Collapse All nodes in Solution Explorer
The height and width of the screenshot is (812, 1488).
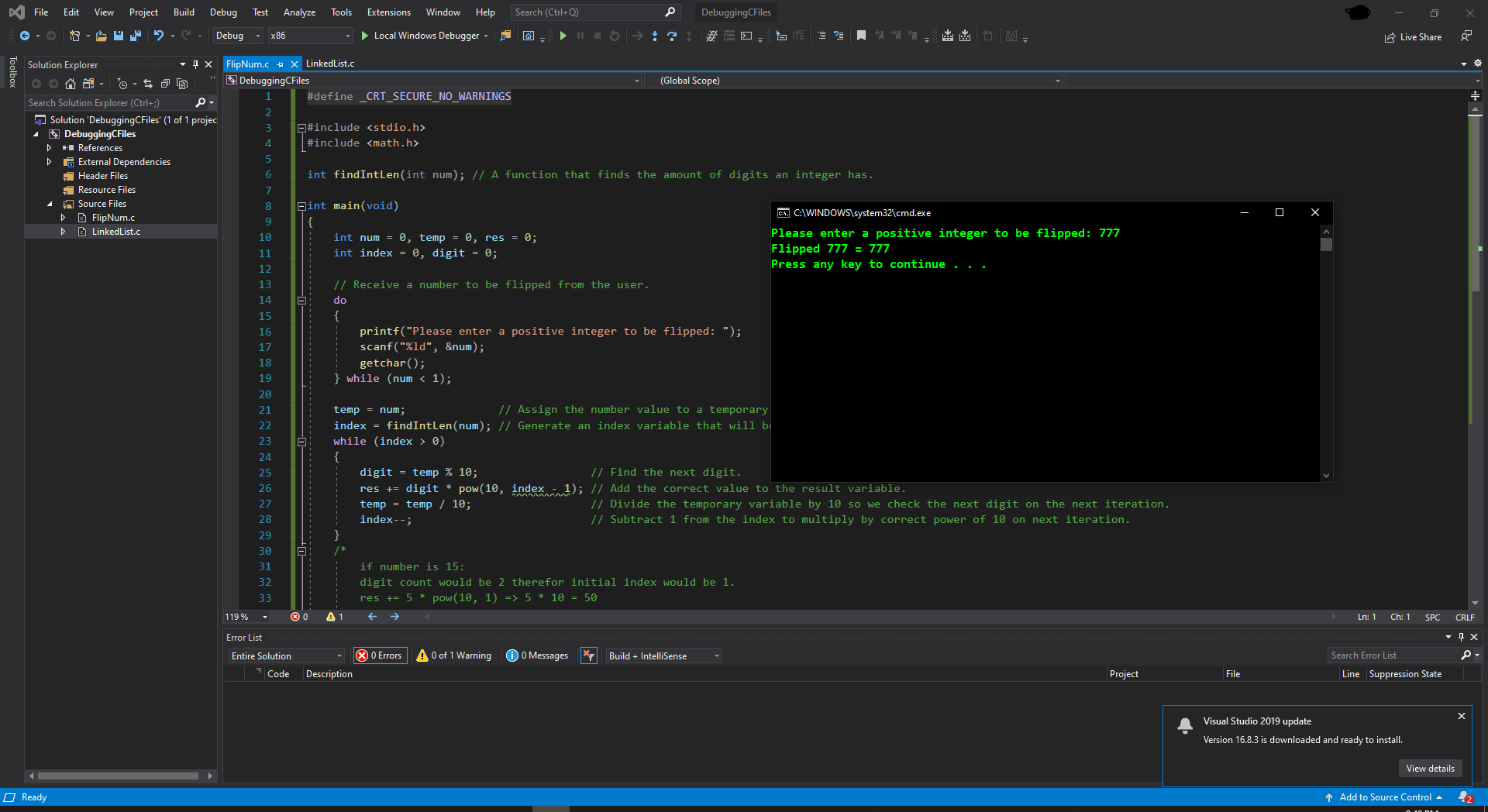pyautogui.click(x=165, y=84)
